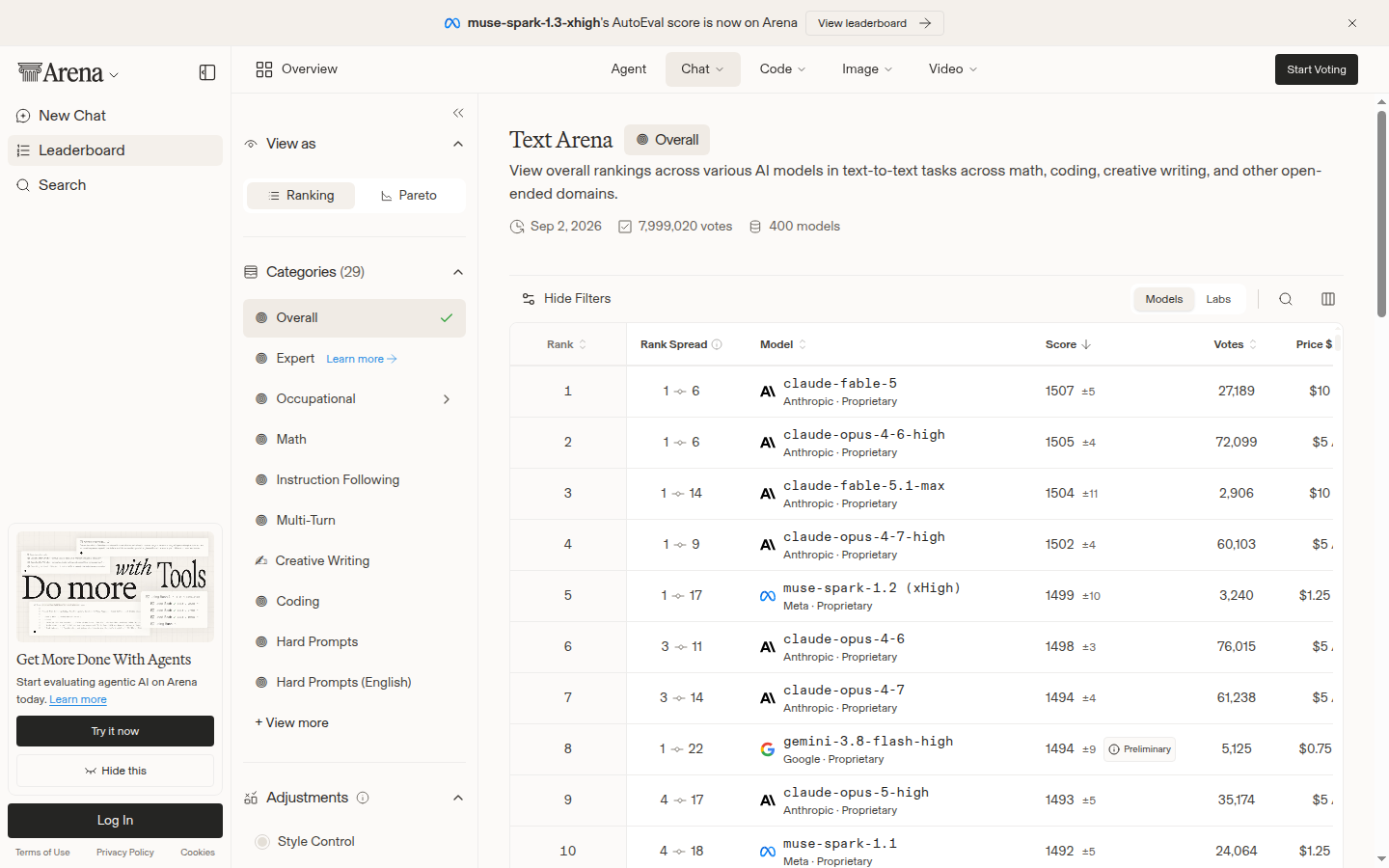Click the Log In button

115,821
